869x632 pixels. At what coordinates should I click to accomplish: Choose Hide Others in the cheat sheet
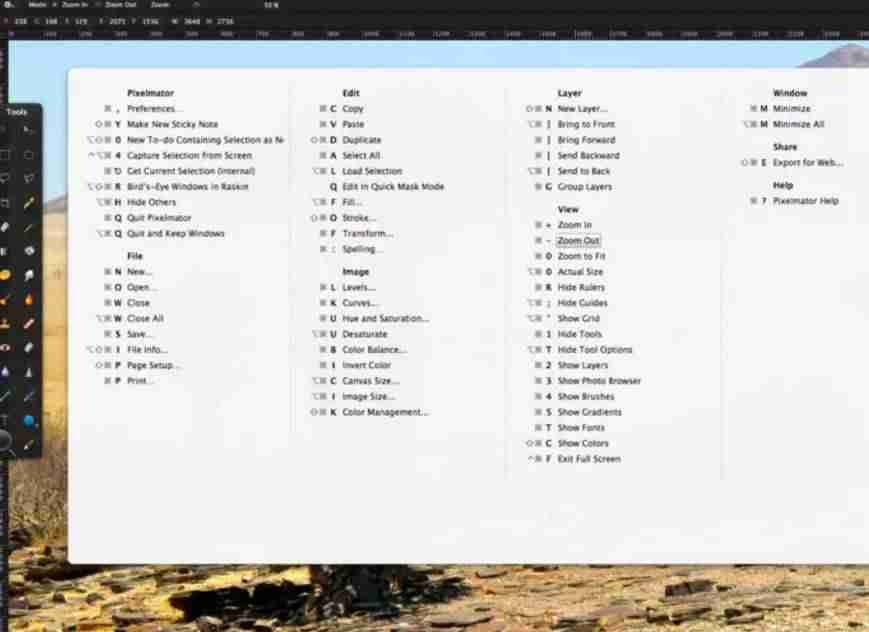(x=151, y=202)
